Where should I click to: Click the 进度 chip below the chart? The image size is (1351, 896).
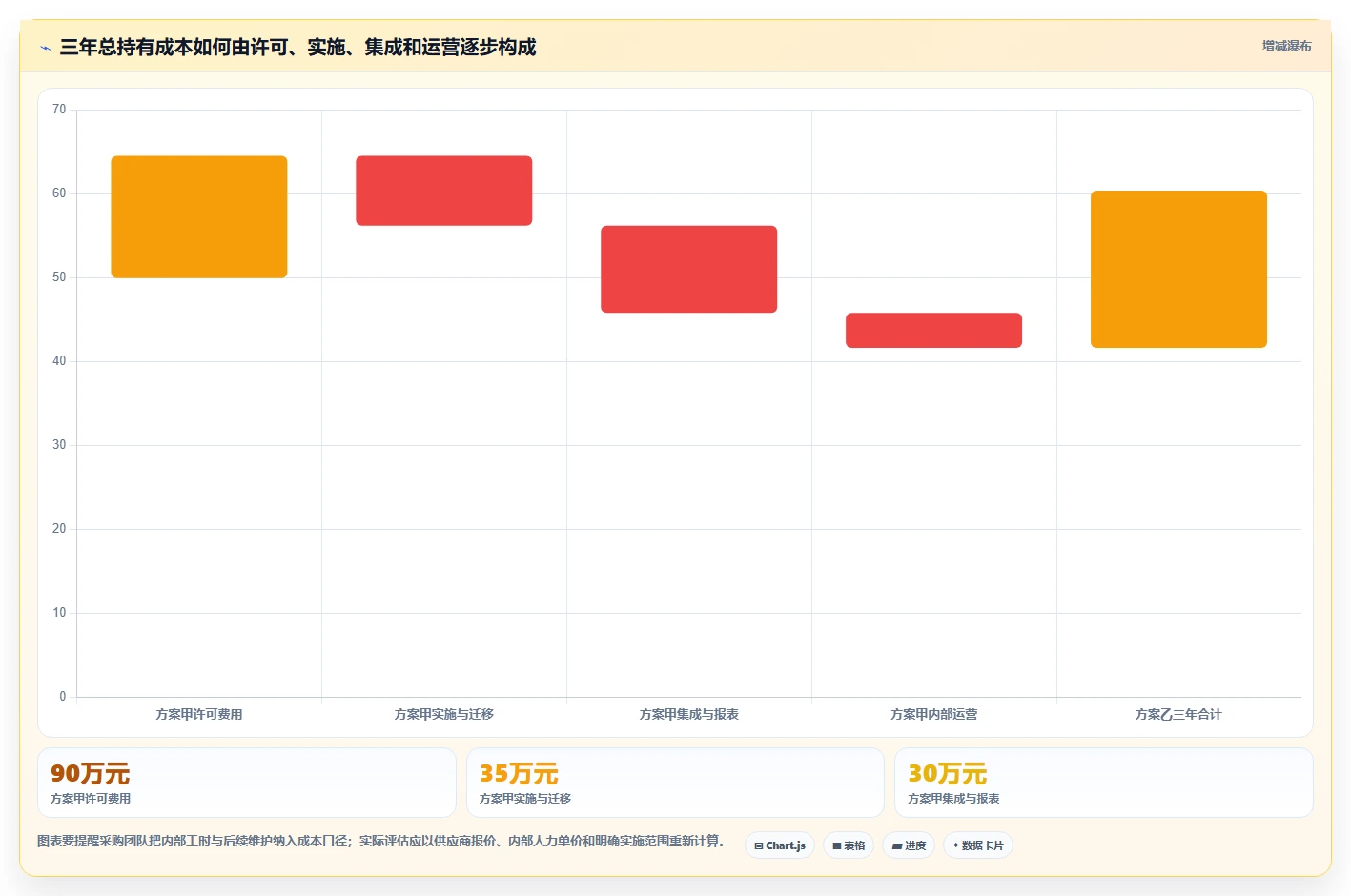tap(909, 845)
